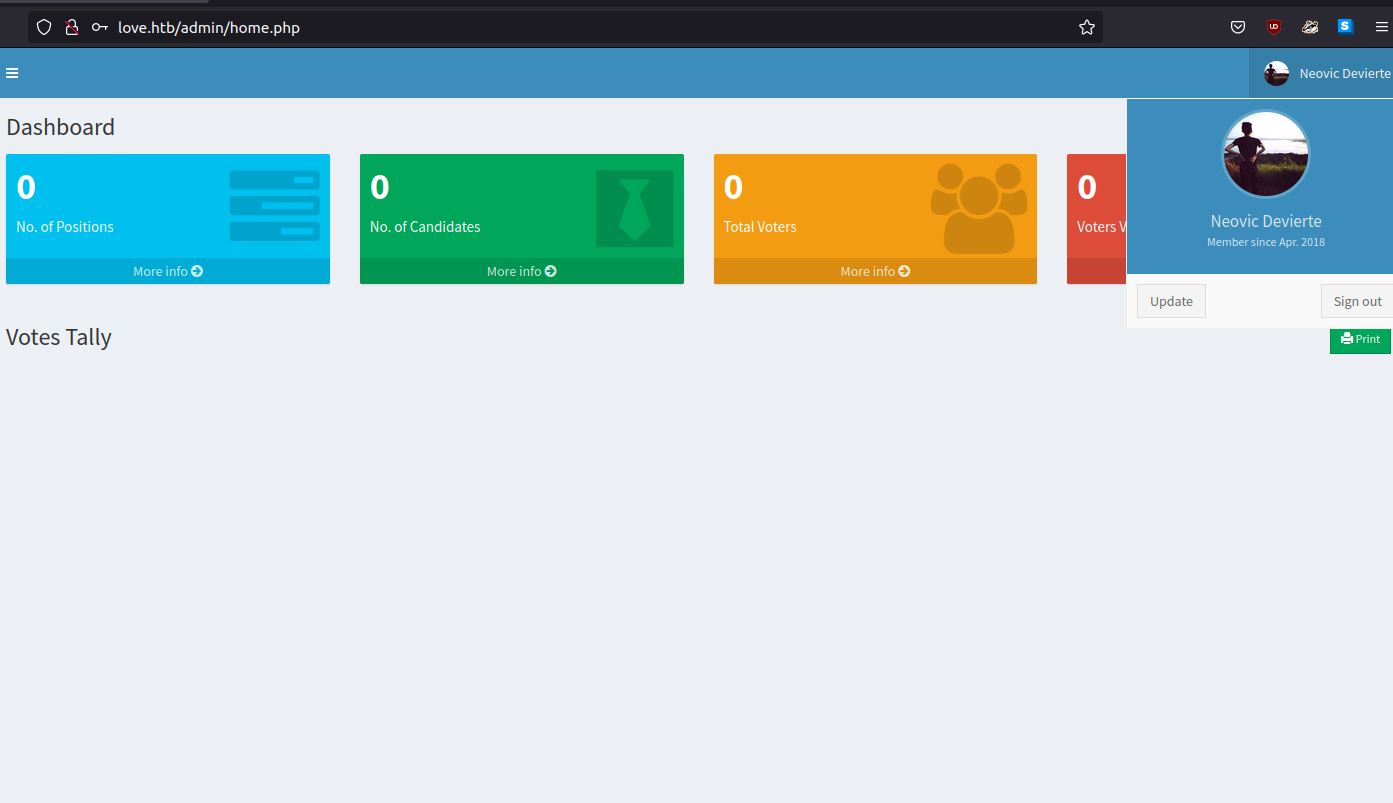Click the bookmark star in address bar
This screenshot has width=1393, height=803.
point(1087,28)
